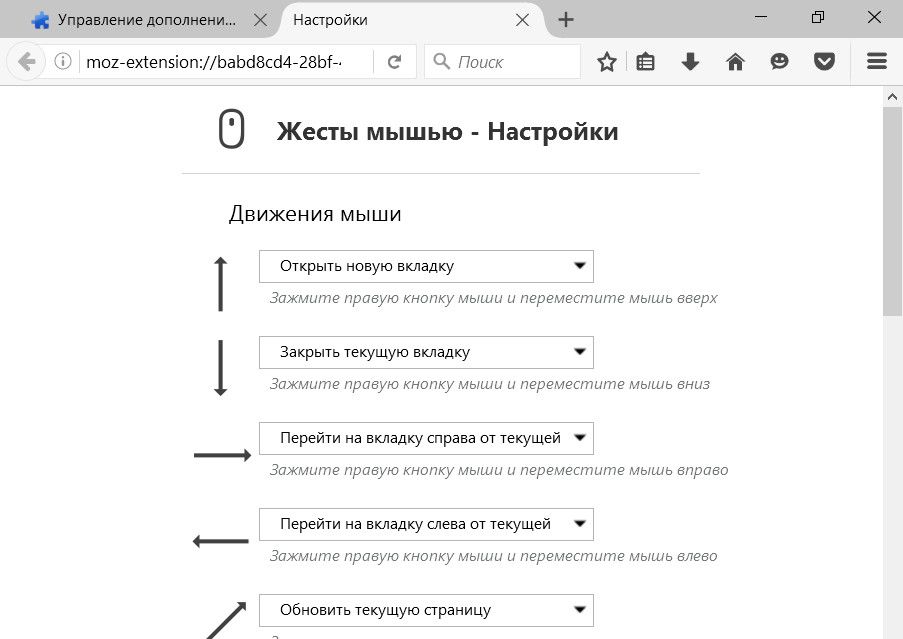
Task: Click the bookmark star icon
Action: (x=607, y=62)
